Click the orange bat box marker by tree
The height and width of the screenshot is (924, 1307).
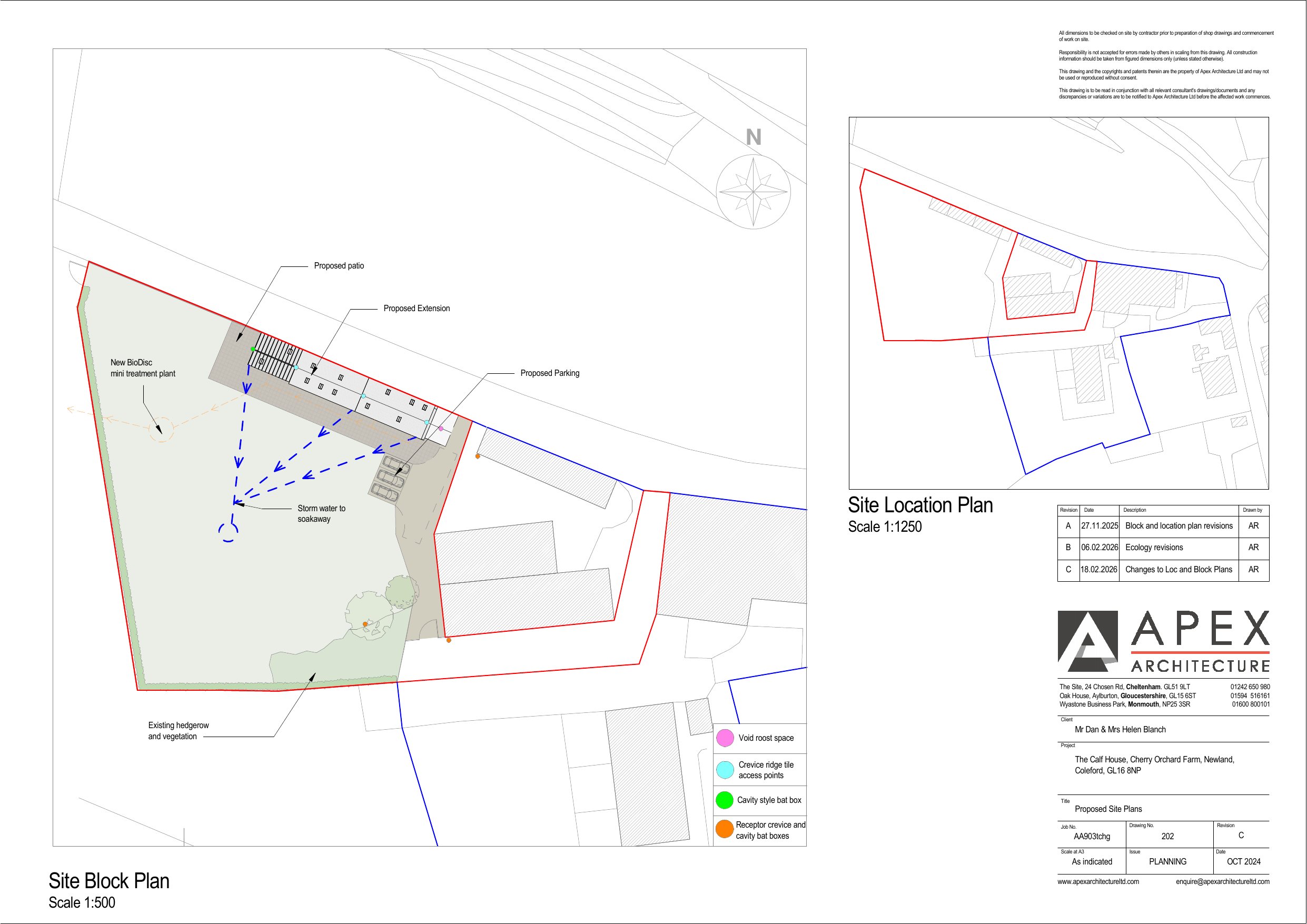click(x=365, y=624)
